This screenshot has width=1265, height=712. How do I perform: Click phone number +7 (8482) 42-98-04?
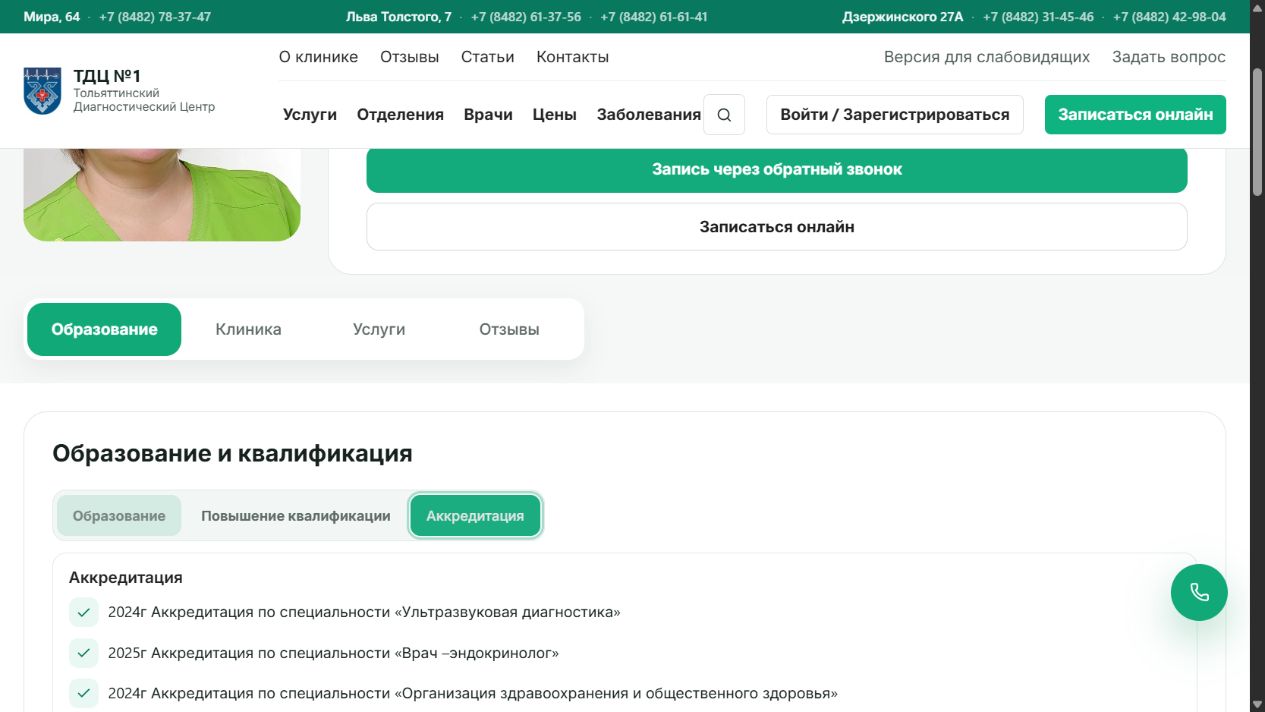pos(1169,17)
